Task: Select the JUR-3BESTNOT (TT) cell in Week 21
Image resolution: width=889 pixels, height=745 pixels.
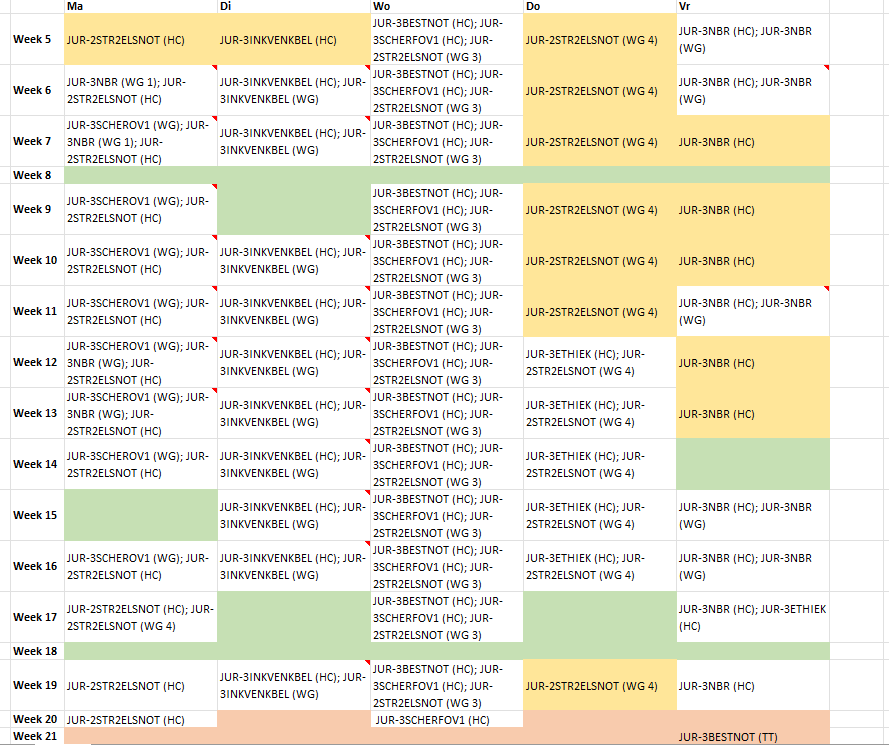Action: click(752, 737)
